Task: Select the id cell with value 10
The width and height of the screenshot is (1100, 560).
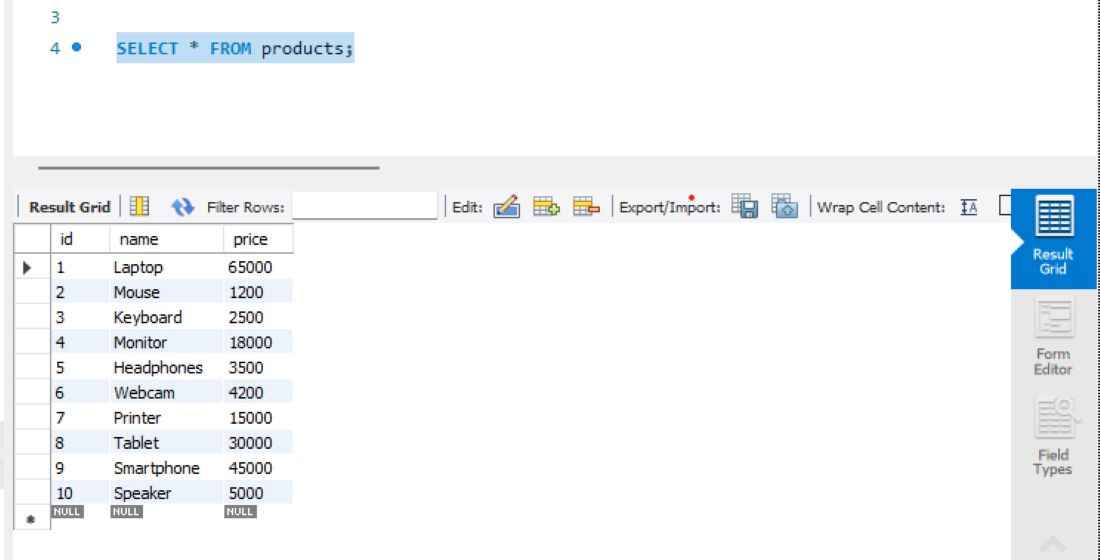Action: (x=80, y=493)
